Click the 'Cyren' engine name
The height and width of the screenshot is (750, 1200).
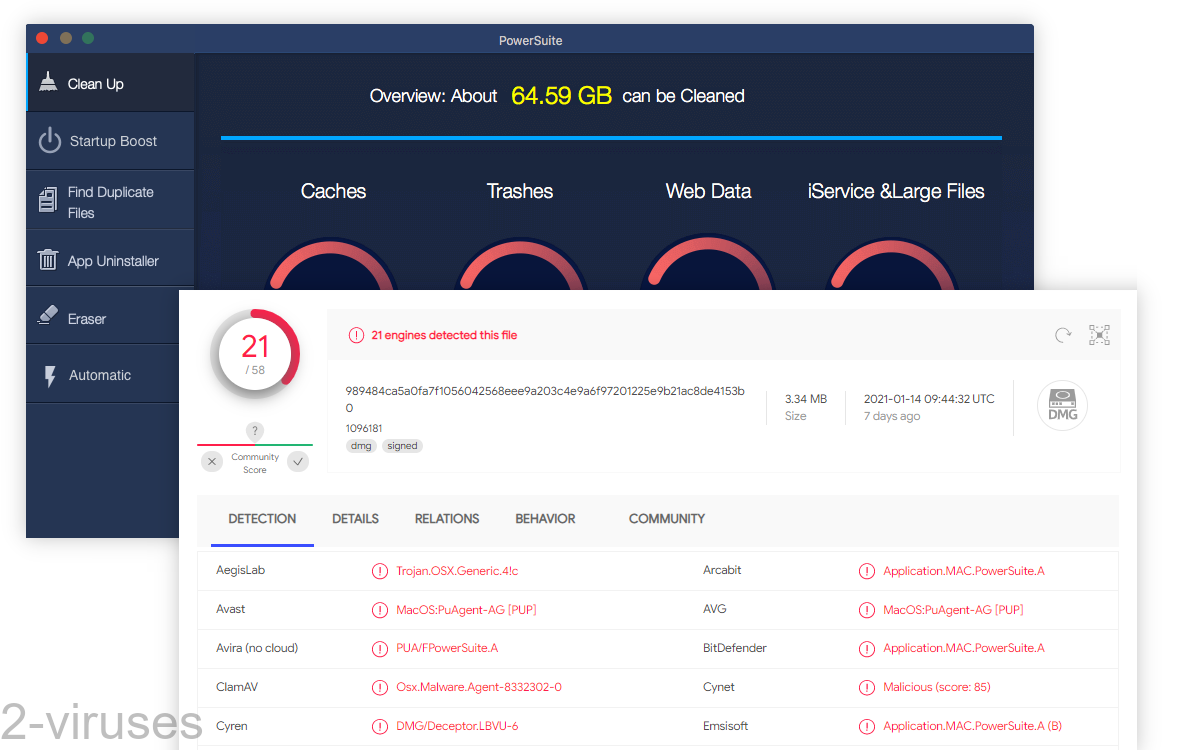click(232, 726)
